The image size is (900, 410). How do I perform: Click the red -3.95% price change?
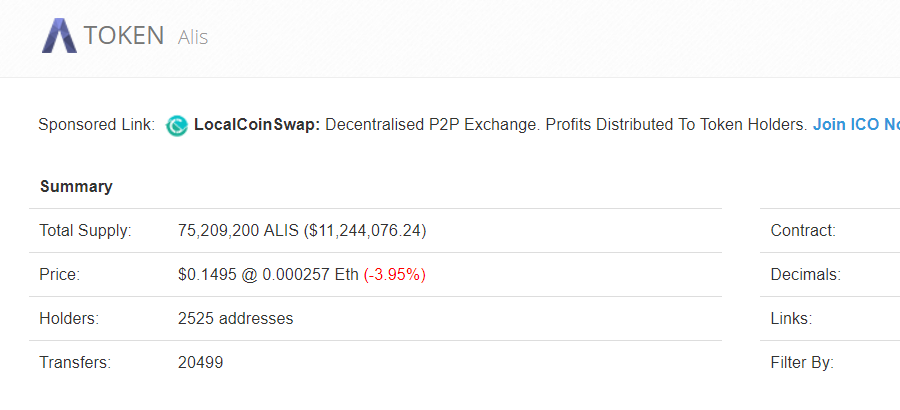[x=394, y=274]
